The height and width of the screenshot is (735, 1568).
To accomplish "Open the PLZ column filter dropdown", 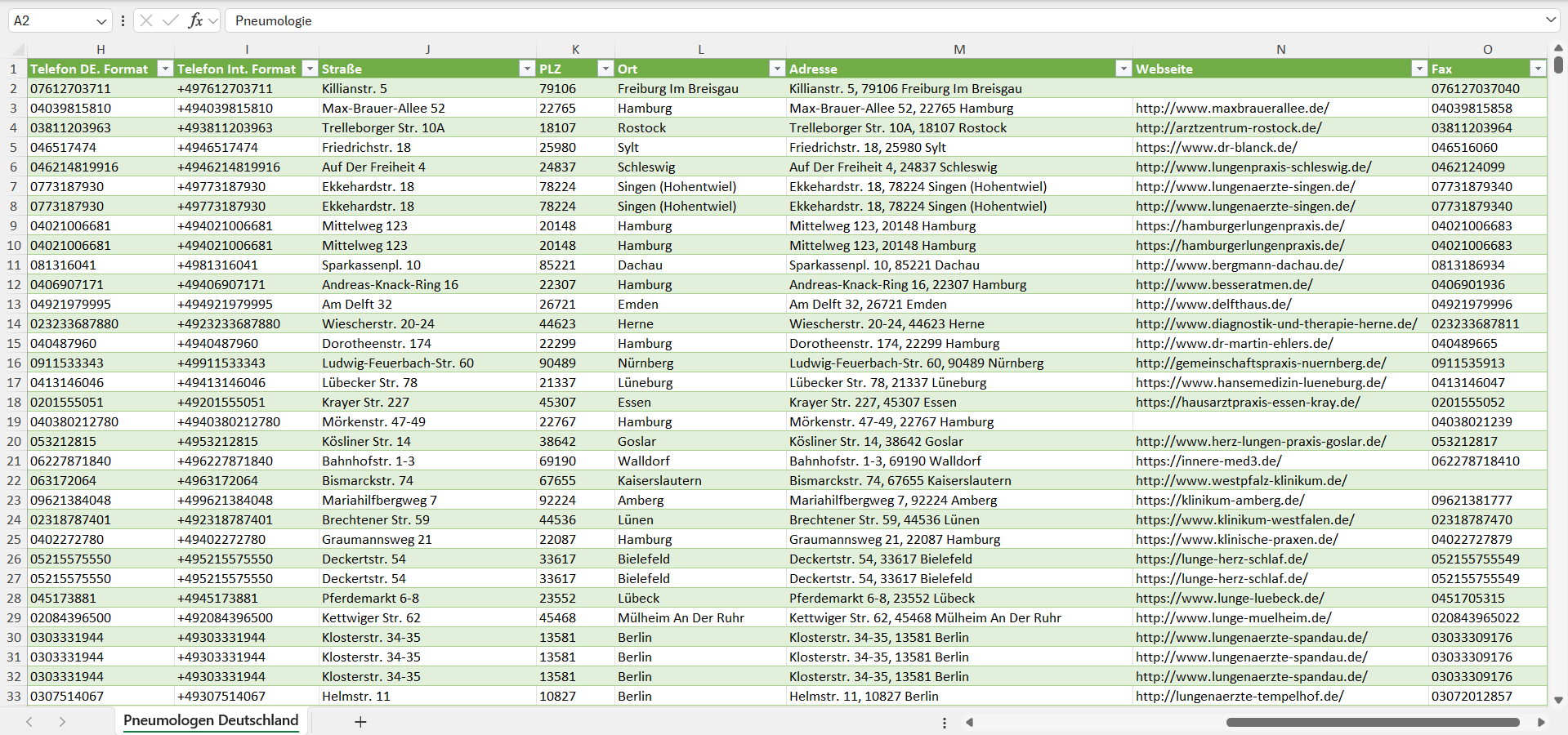I will click(605, 69).
